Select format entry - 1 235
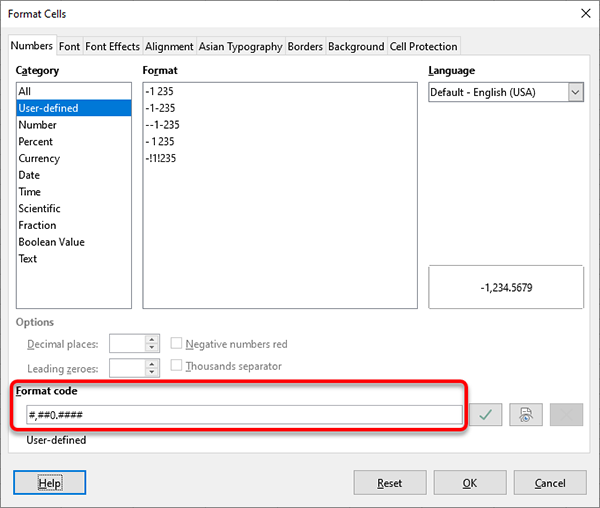 (x=280, y=142)
